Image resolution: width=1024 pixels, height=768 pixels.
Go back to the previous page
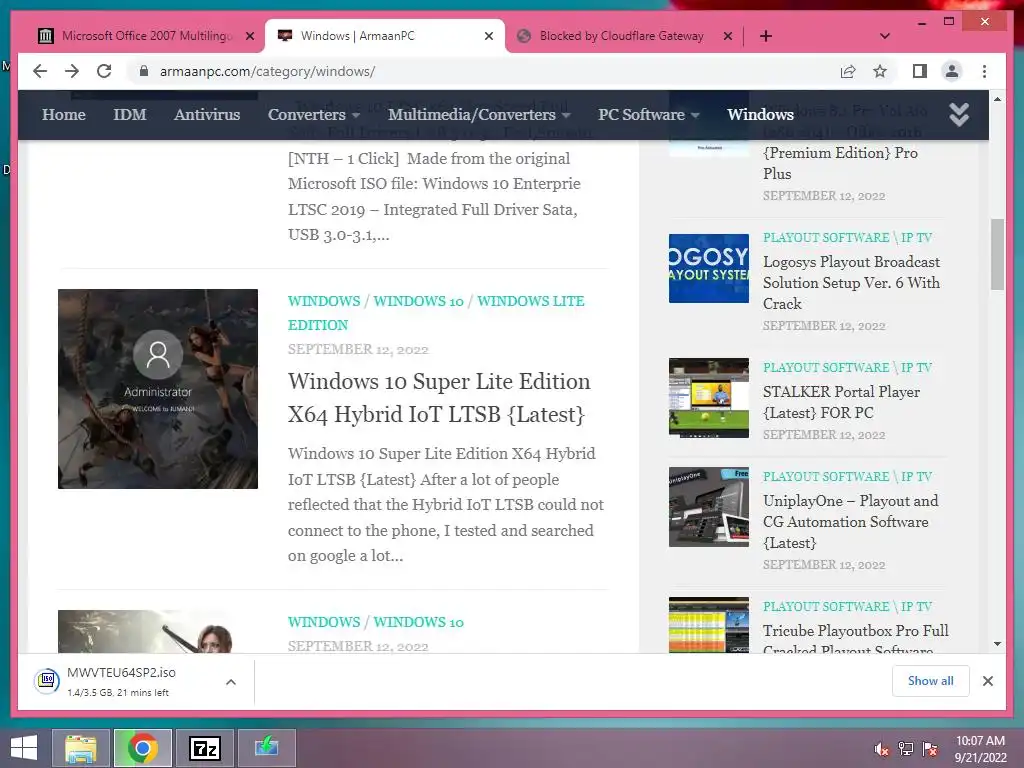[x=40, y=71]
